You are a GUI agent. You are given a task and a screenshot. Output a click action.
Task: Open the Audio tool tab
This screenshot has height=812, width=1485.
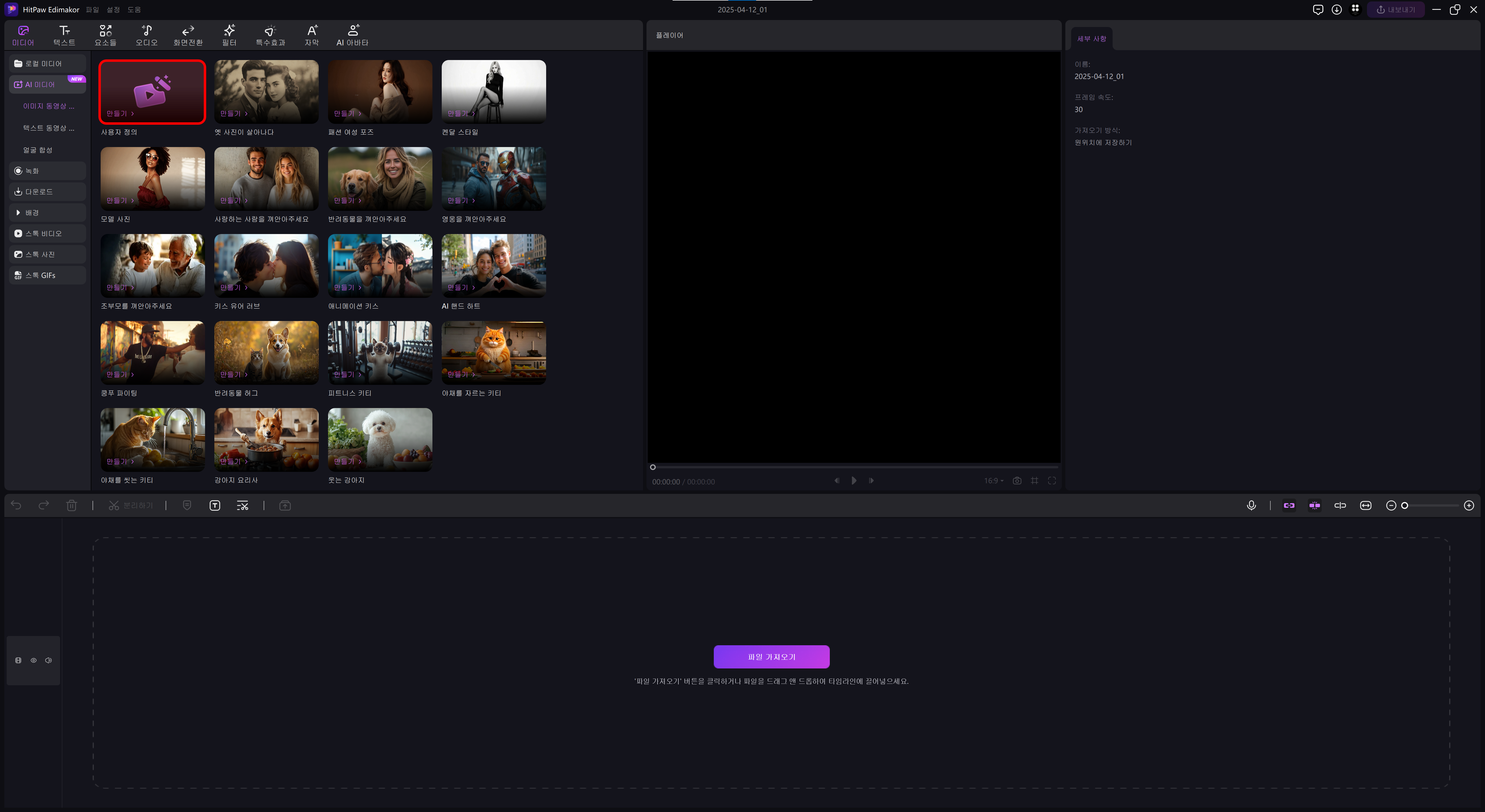146,35
